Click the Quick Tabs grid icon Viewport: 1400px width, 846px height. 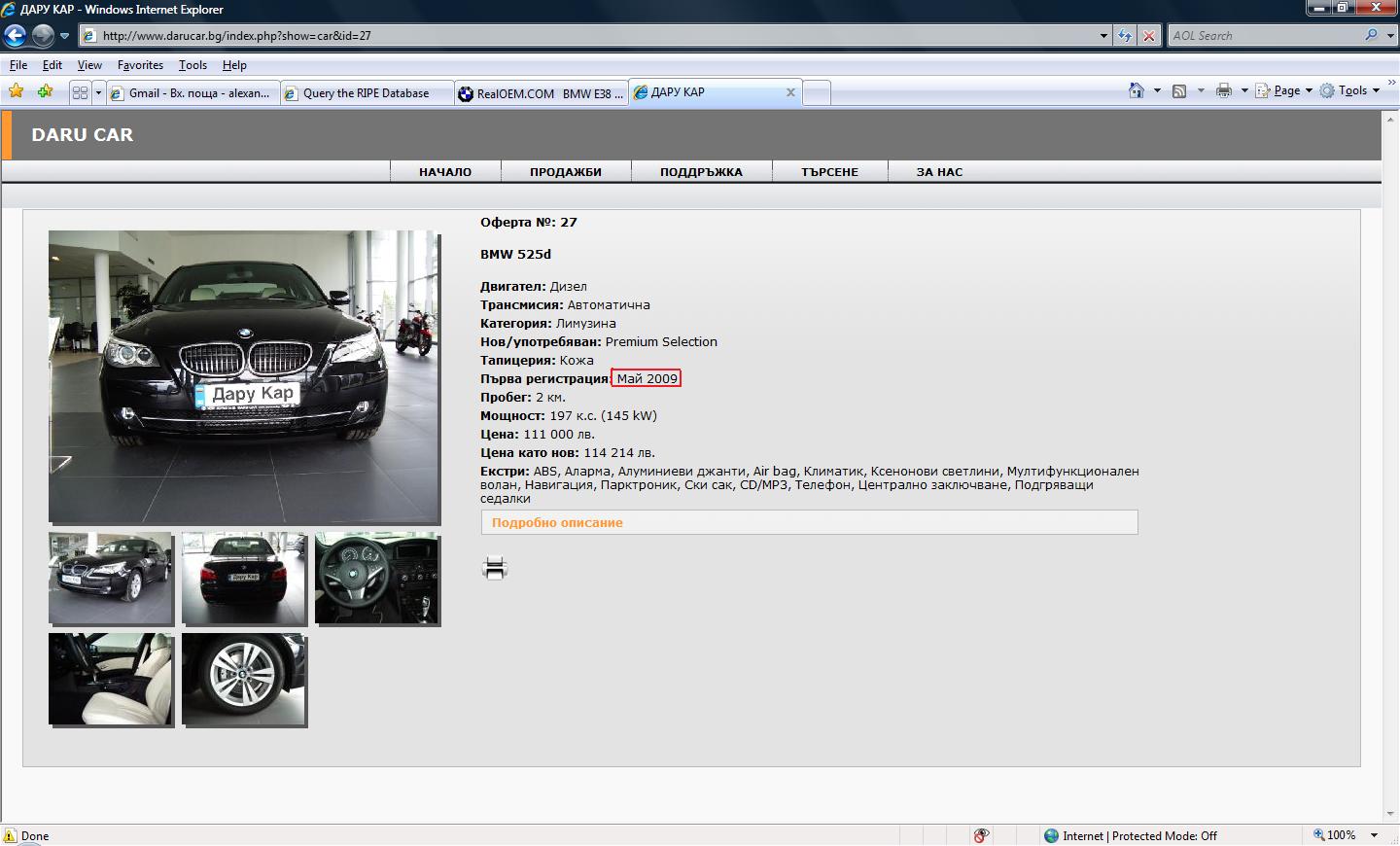tap(80, 92)
